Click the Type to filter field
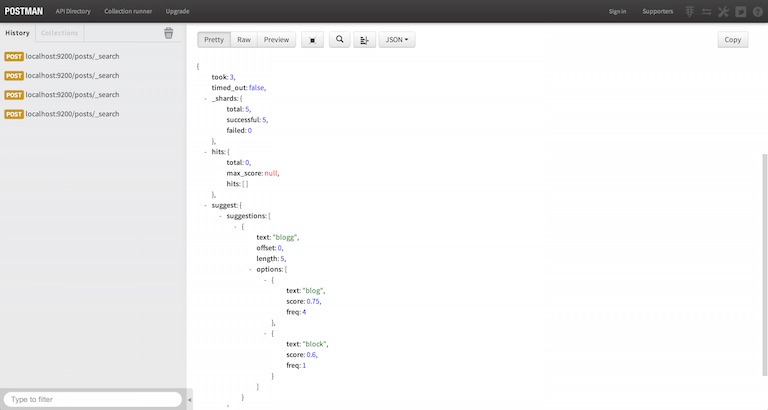This screenshot has width=768, height=410. (x=92, y=399)
